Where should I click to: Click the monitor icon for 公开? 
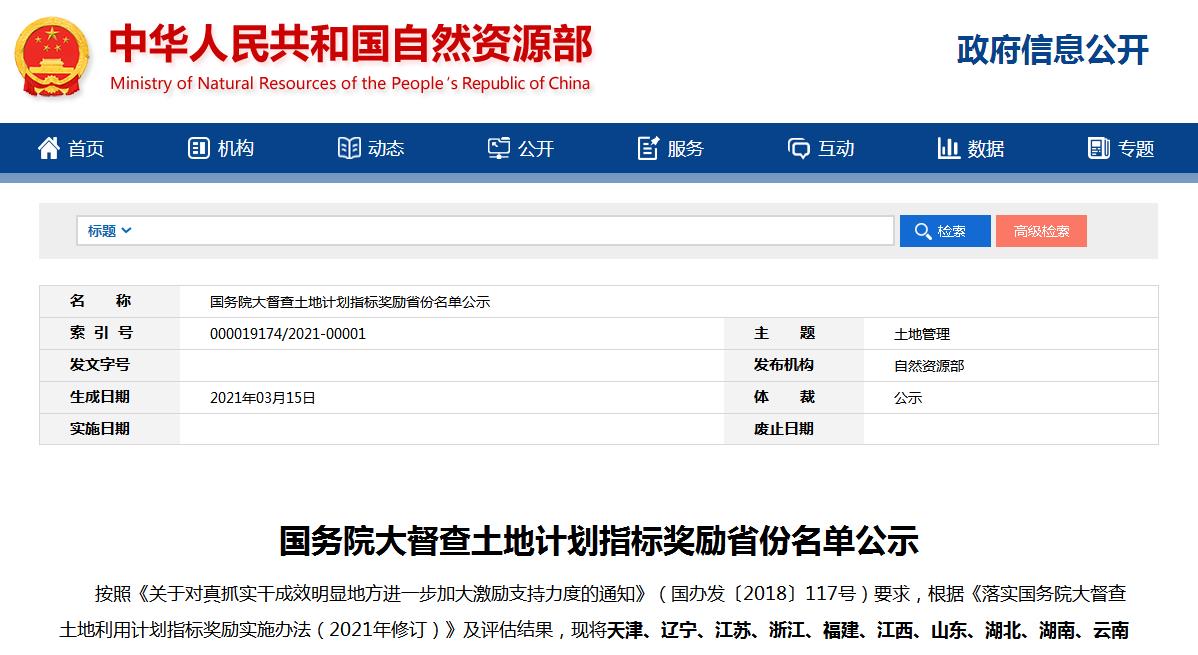coord(499,148)
